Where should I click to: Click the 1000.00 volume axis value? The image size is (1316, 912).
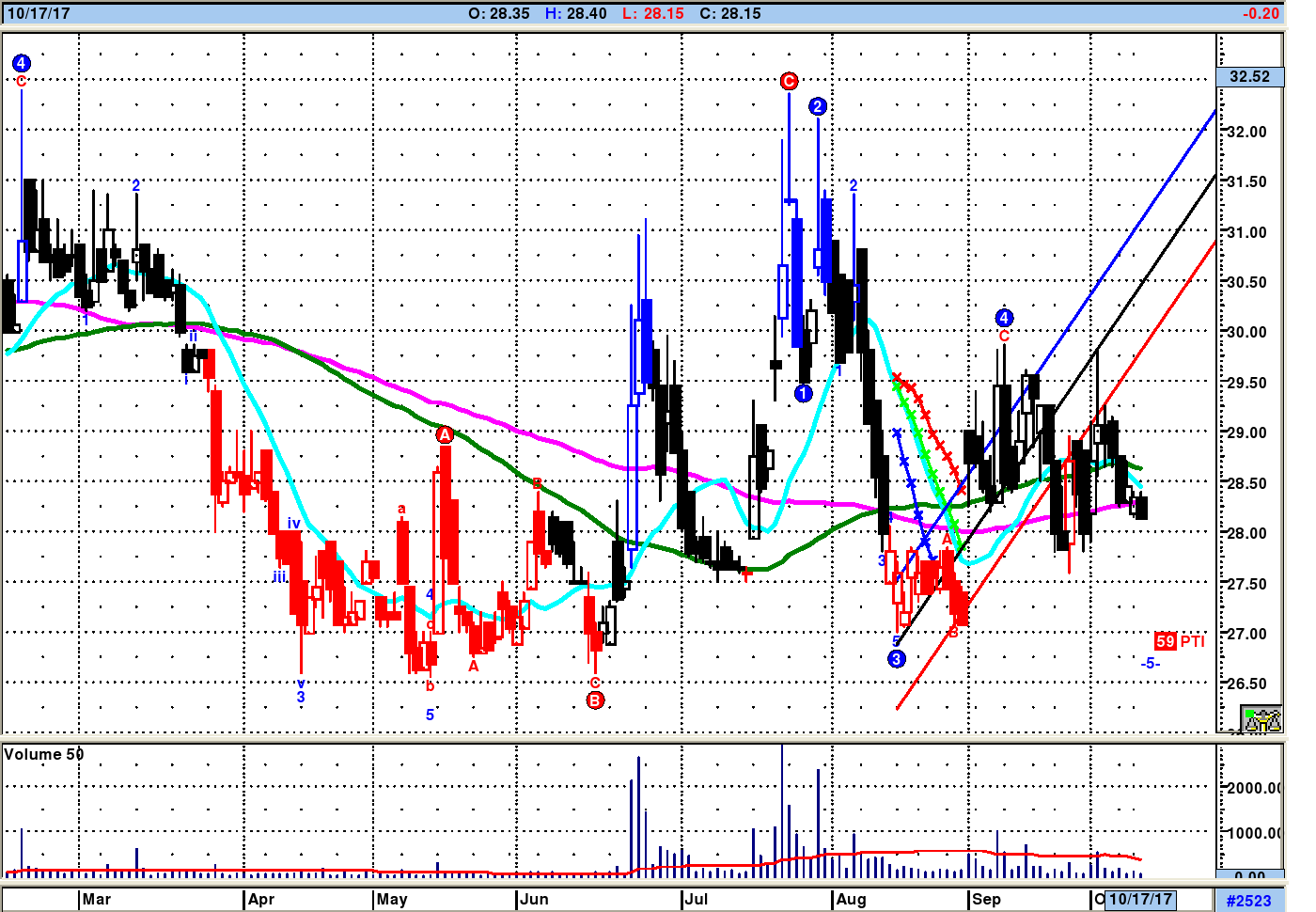1252,833
